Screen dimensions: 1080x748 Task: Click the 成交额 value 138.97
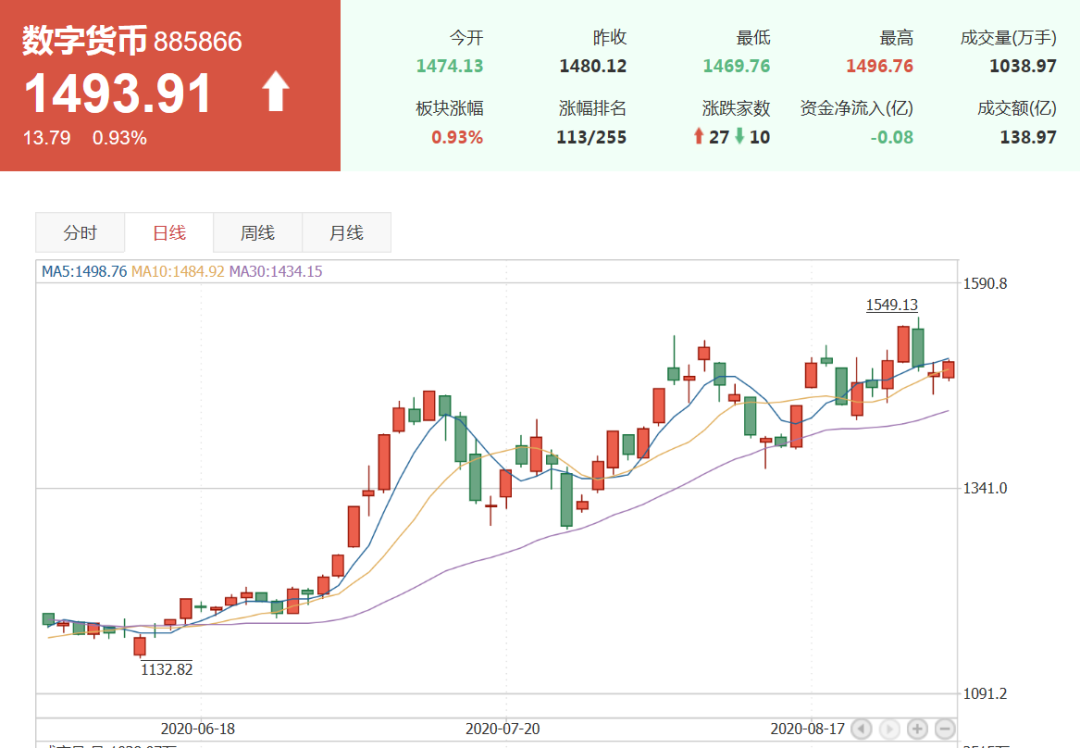tap(1028, 137)
